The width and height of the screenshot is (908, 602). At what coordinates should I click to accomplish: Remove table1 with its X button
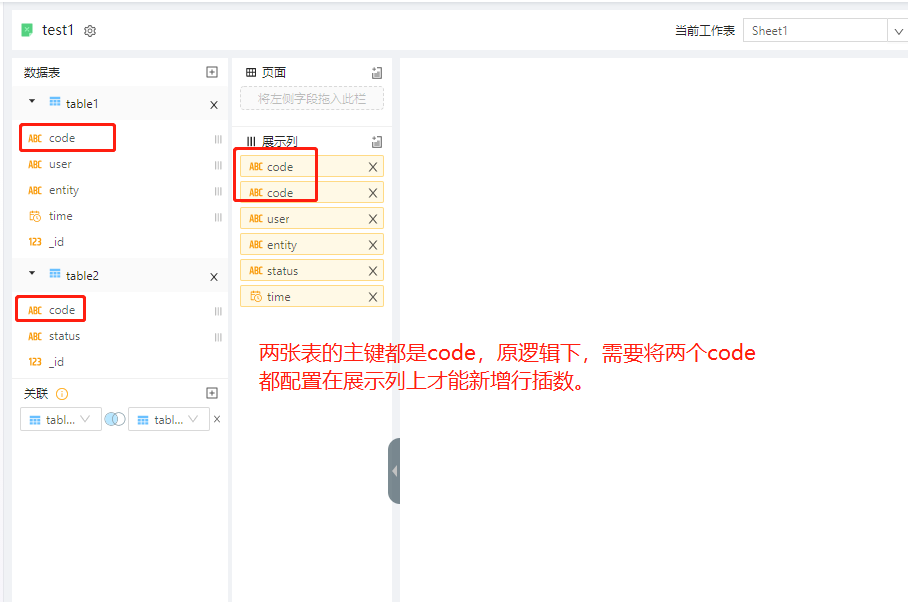(x=214, y=105)
